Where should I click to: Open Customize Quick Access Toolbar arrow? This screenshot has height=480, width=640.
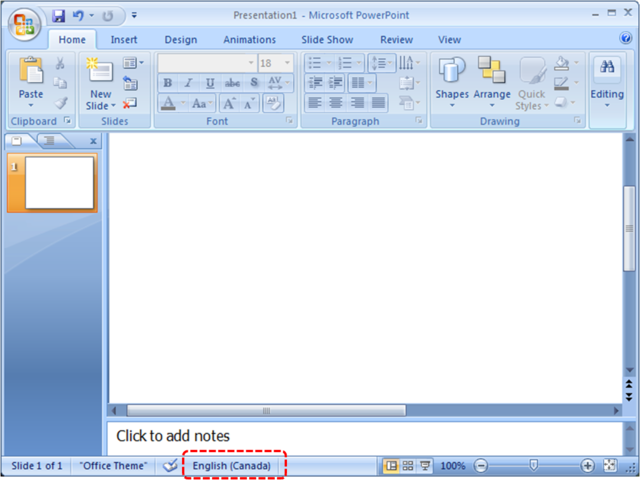click(x=134, y=16)
